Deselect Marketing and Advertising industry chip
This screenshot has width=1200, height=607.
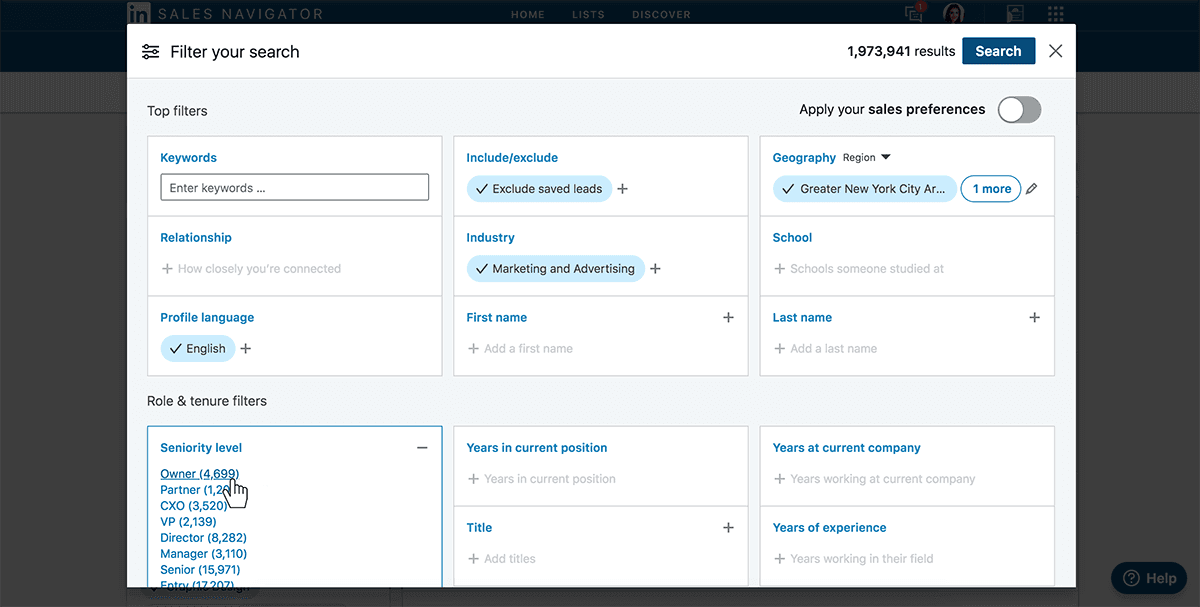(x=555, y=268)
